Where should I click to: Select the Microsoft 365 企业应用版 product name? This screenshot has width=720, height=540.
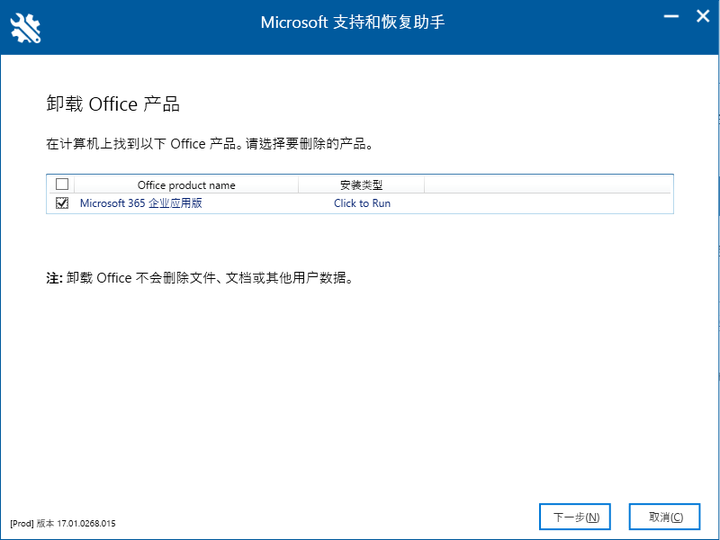(x=141, y=203)
